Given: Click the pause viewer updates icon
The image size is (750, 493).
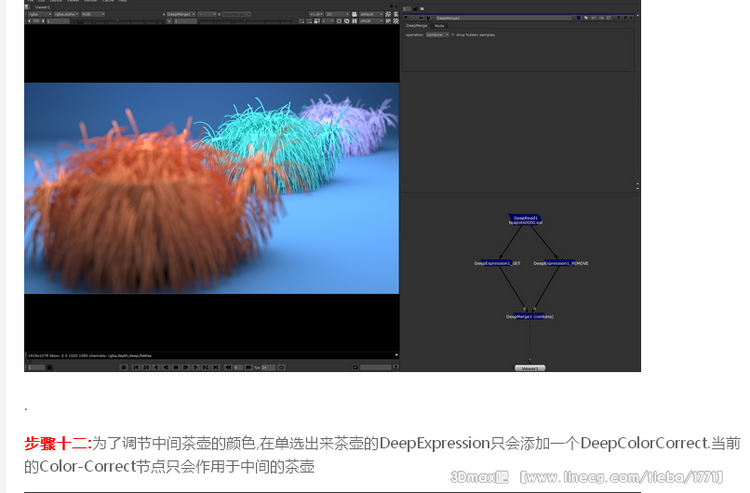Looking at the screenshot, I should coord(354,21).
